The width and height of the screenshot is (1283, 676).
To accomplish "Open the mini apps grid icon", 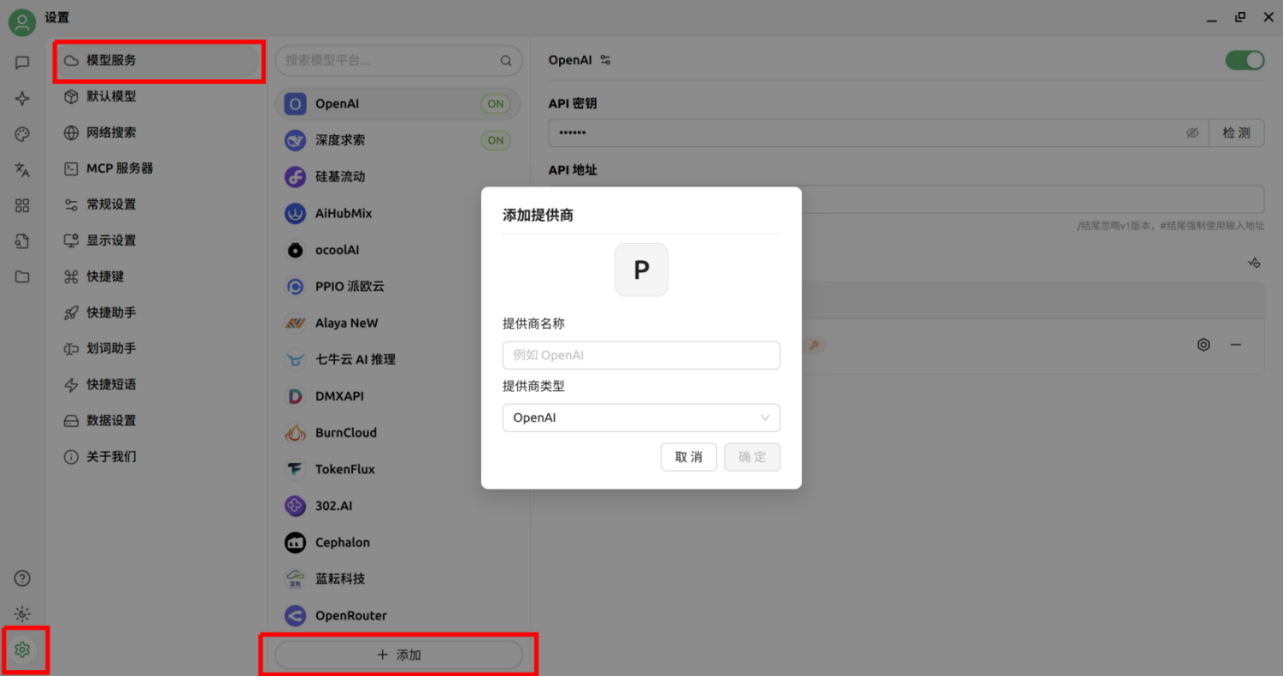I will coord(22,205).
